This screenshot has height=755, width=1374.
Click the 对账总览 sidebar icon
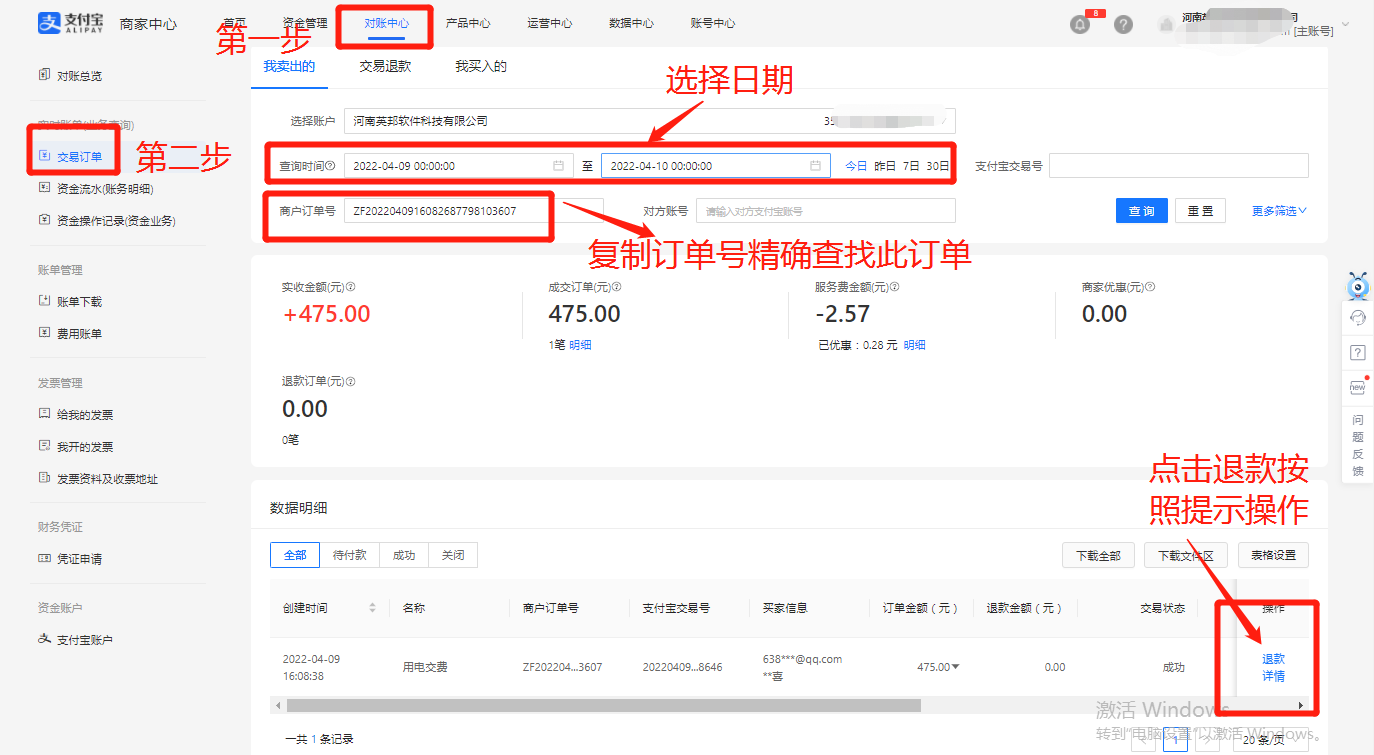[44, 75]
